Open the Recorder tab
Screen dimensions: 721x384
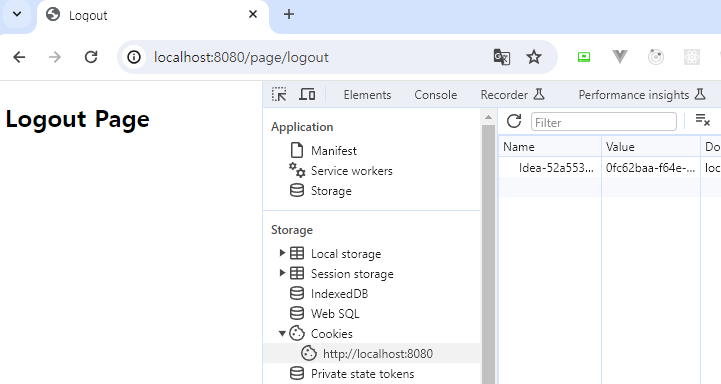coord(512,95)
